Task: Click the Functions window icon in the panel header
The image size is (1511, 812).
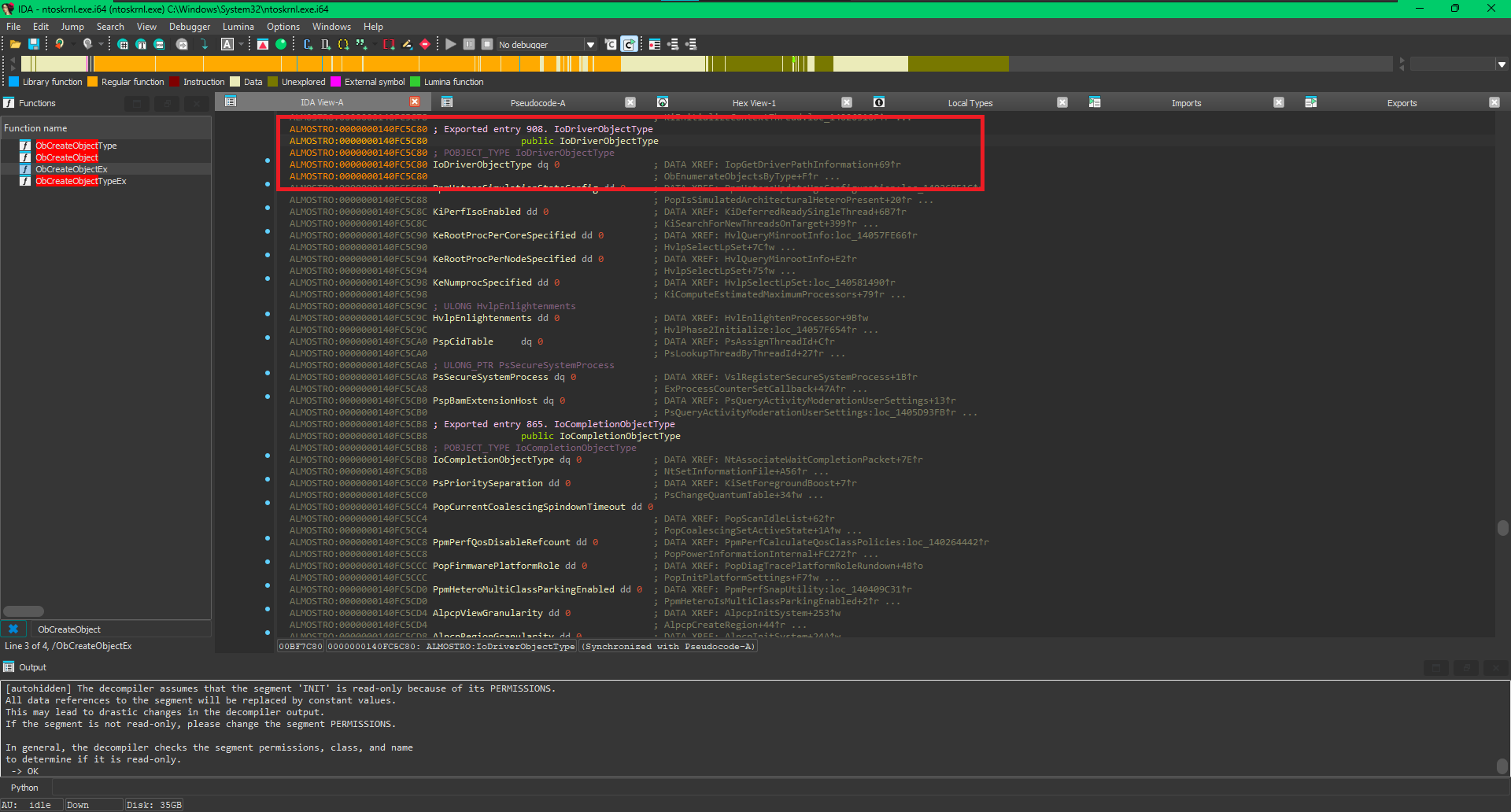Action: tap(9, 102)
